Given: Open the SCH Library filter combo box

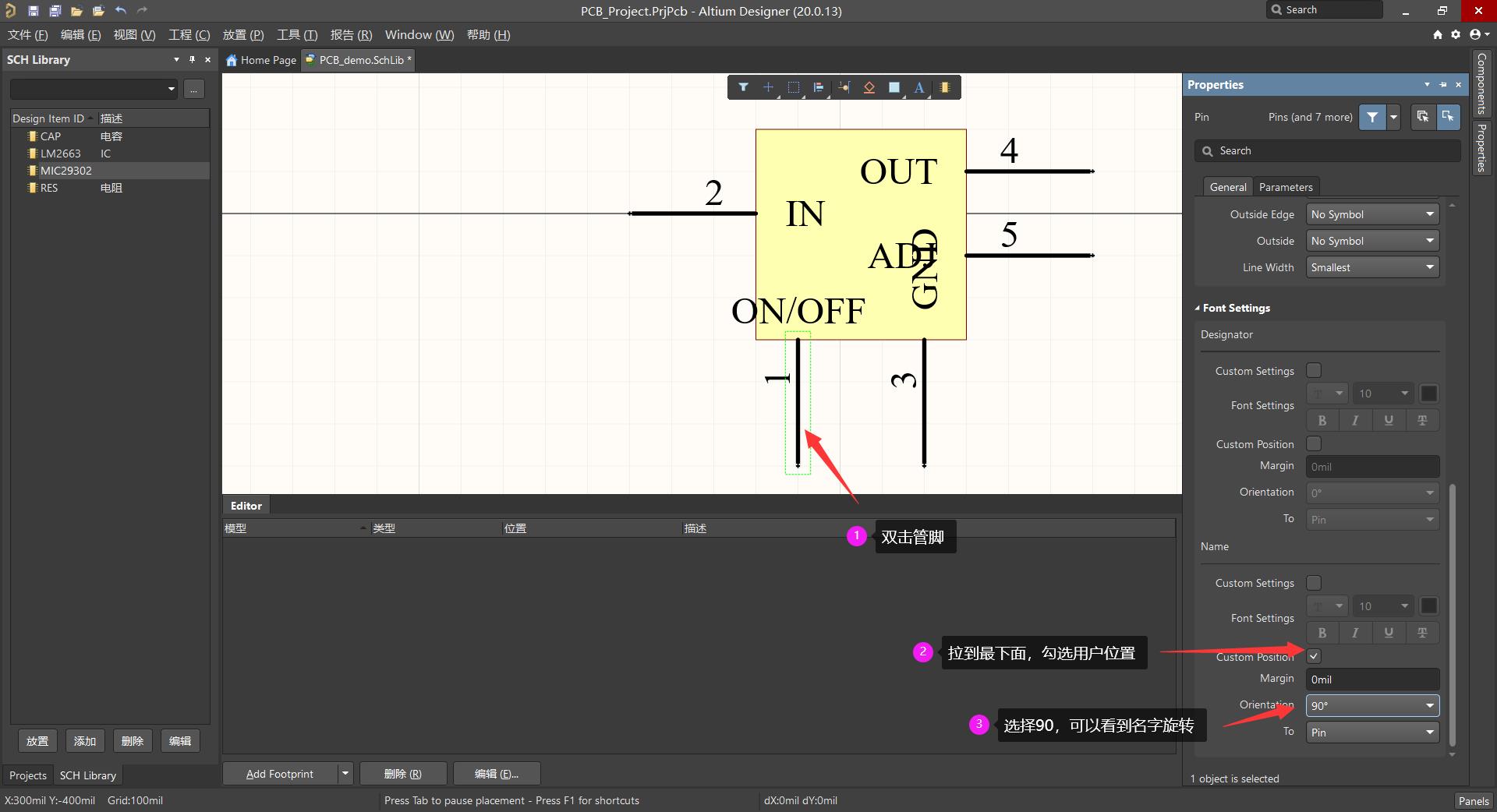Looking at the screenshot, I should [x=94, y=89].
